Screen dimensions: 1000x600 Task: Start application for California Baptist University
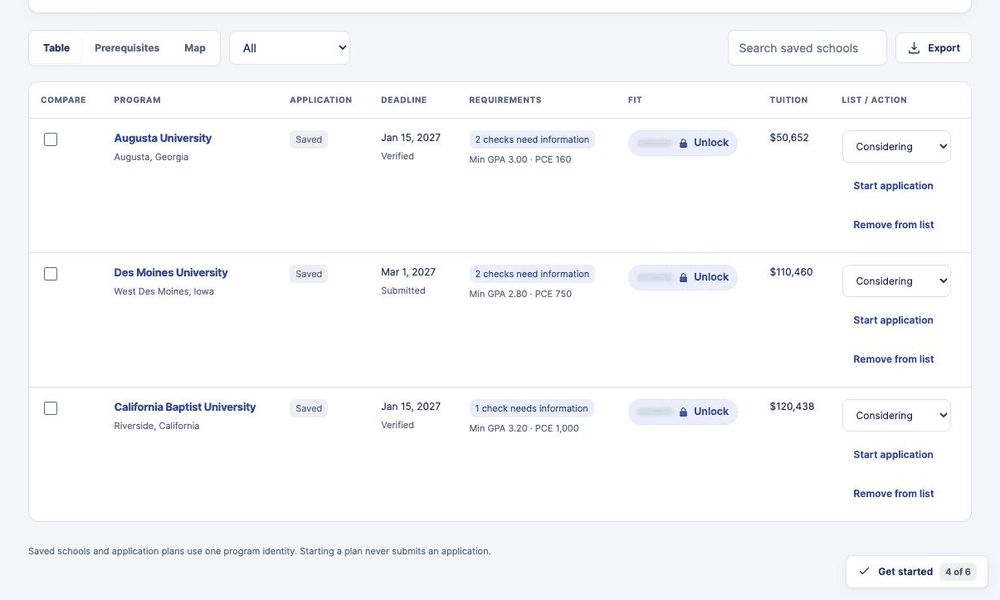coord(893,455)
